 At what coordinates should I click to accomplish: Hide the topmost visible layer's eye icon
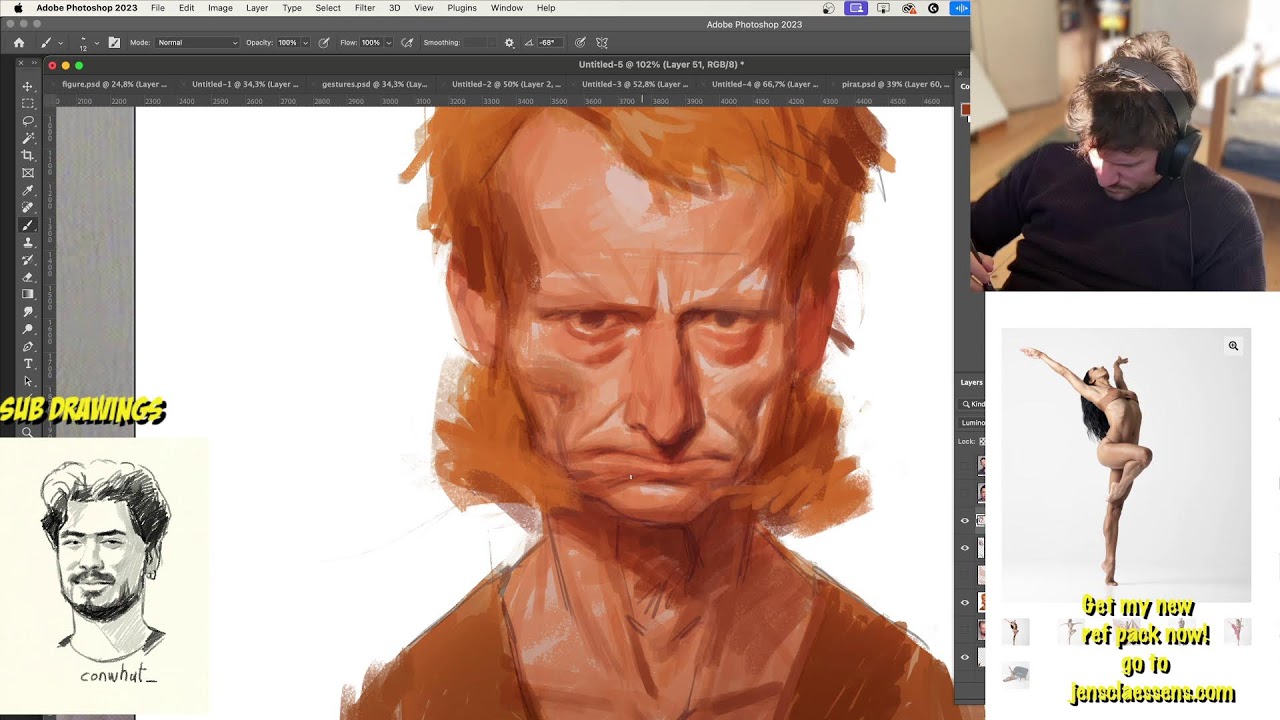point(965,520)
